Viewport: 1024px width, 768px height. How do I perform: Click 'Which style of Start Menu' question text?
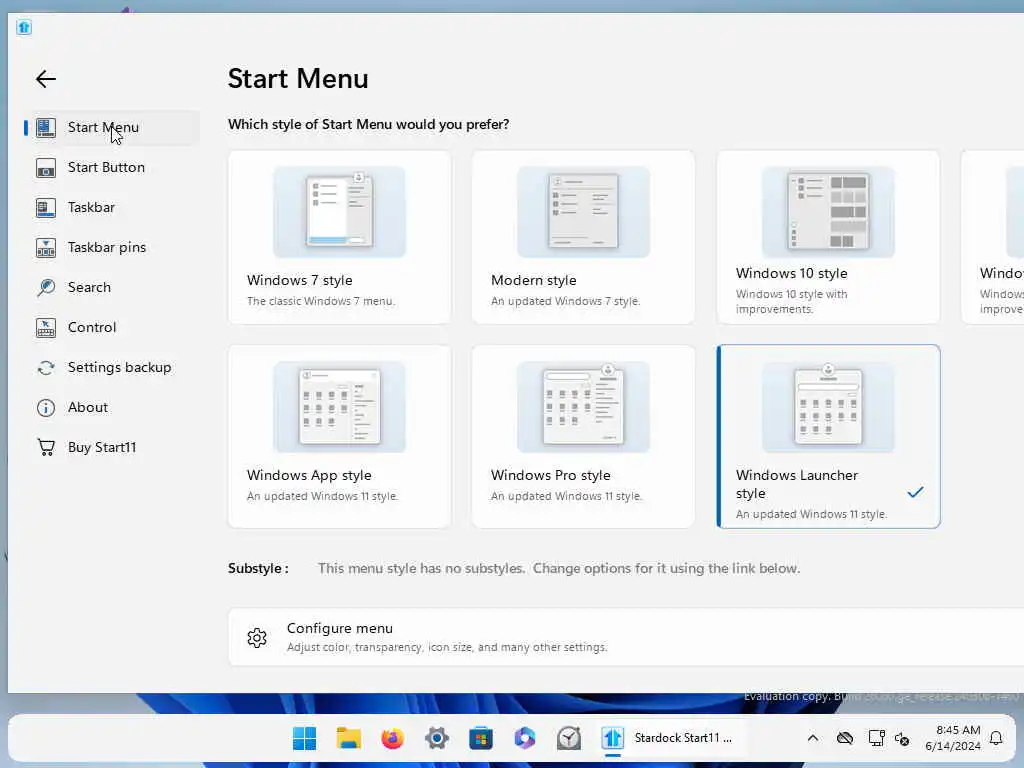(368, 124)
